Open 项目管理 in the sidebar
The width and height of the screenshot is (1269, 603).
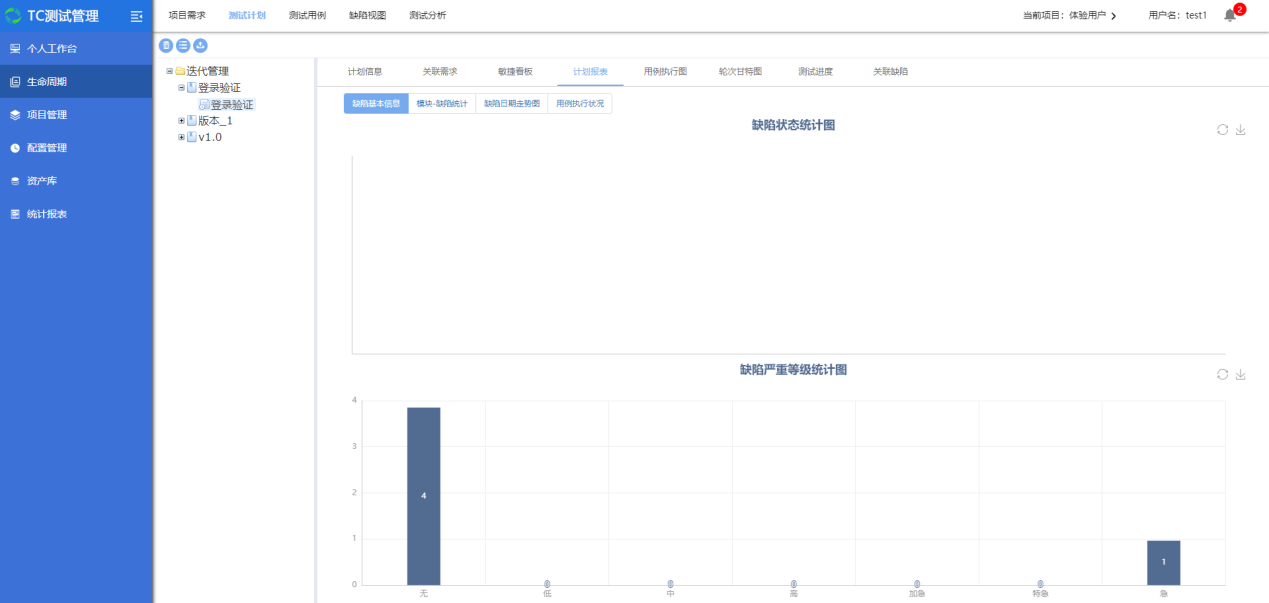[76, 114]
